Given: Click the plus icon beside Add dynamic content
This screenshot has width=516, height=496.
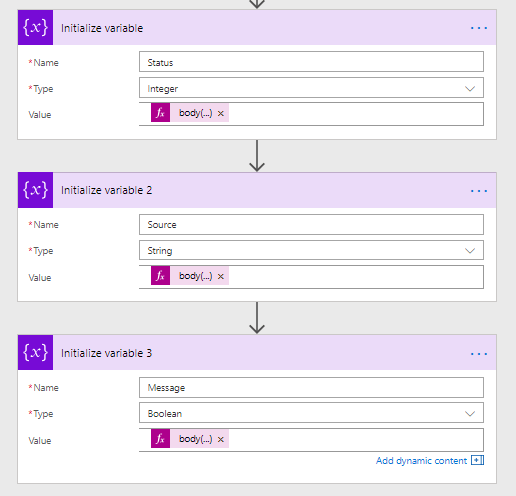Looking at the screenshot, I should click(477, 460).
